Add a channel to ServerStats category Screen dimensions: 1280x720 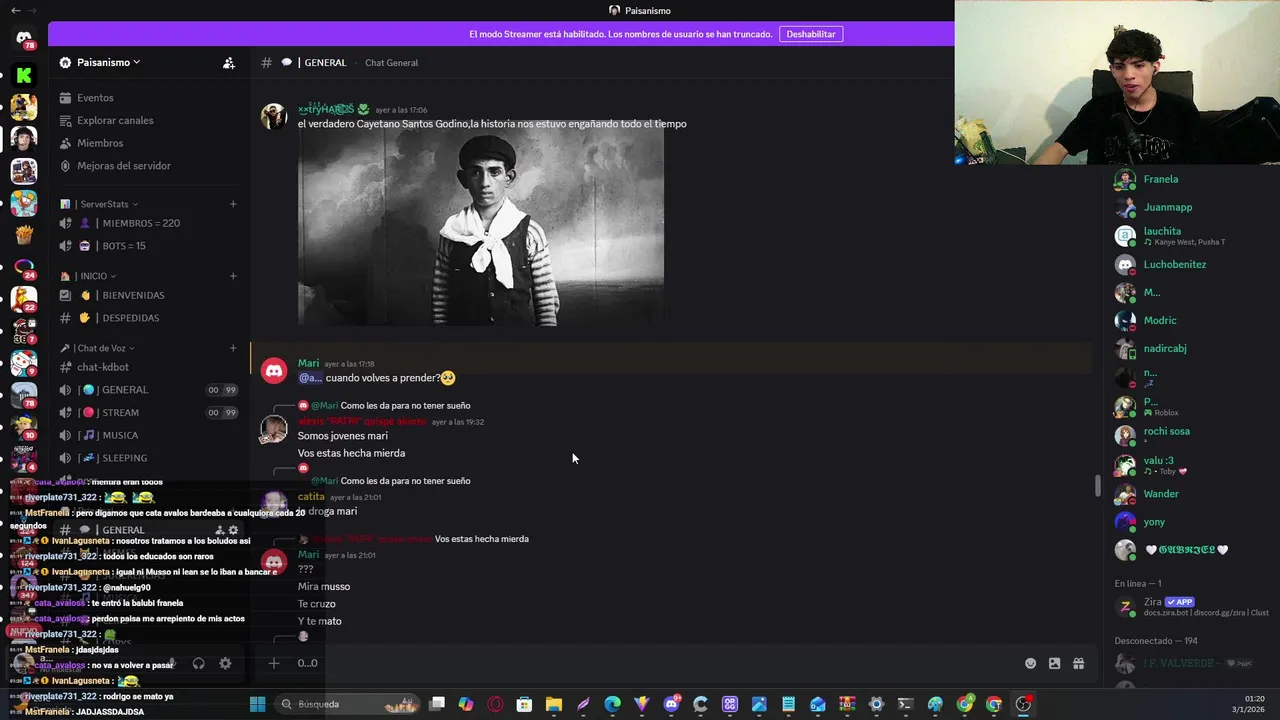point(233,204)
